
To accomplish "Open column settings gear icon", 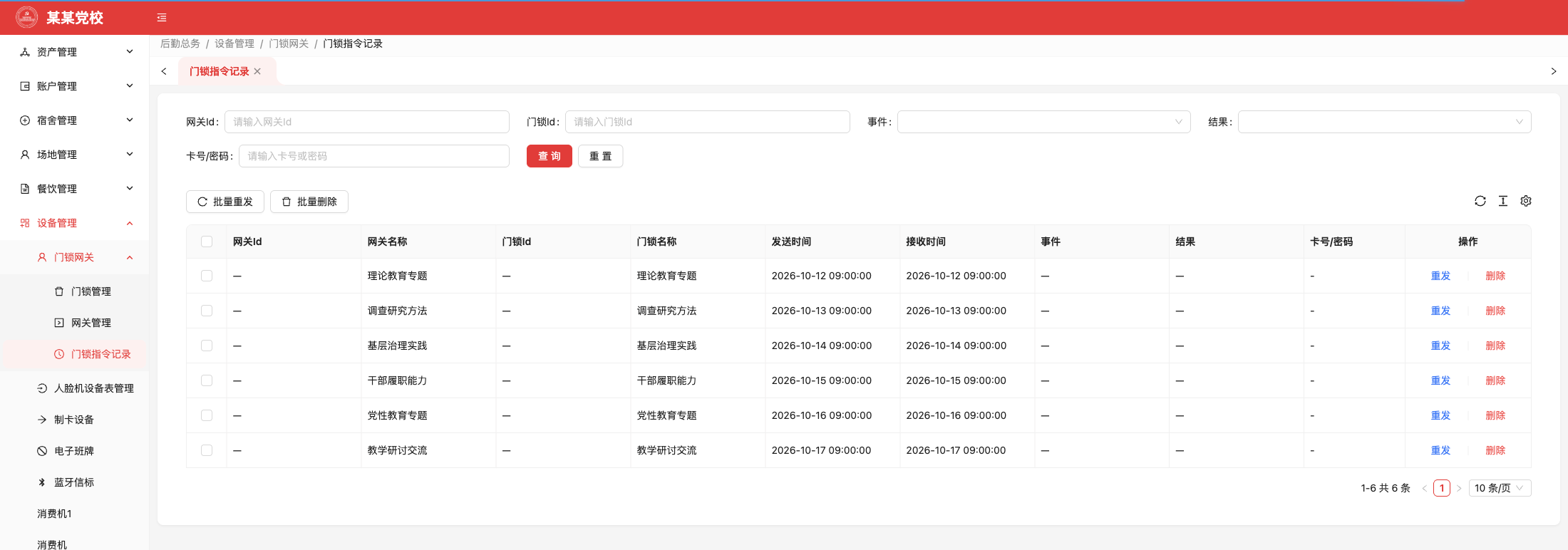I will pos(1526,201).
